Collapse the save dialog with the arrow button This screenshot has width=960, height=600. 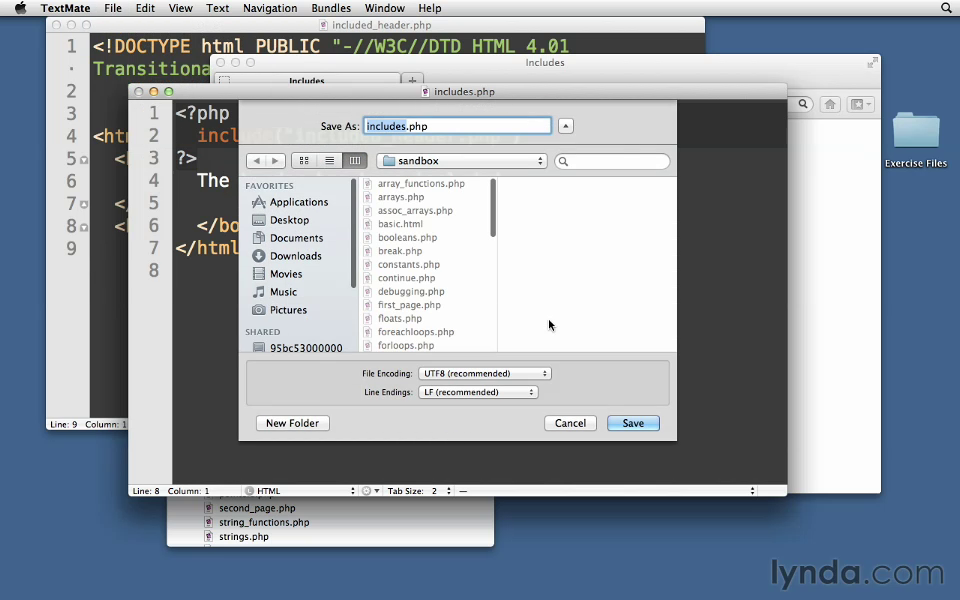pyautogui.click(x=566, y=126)
